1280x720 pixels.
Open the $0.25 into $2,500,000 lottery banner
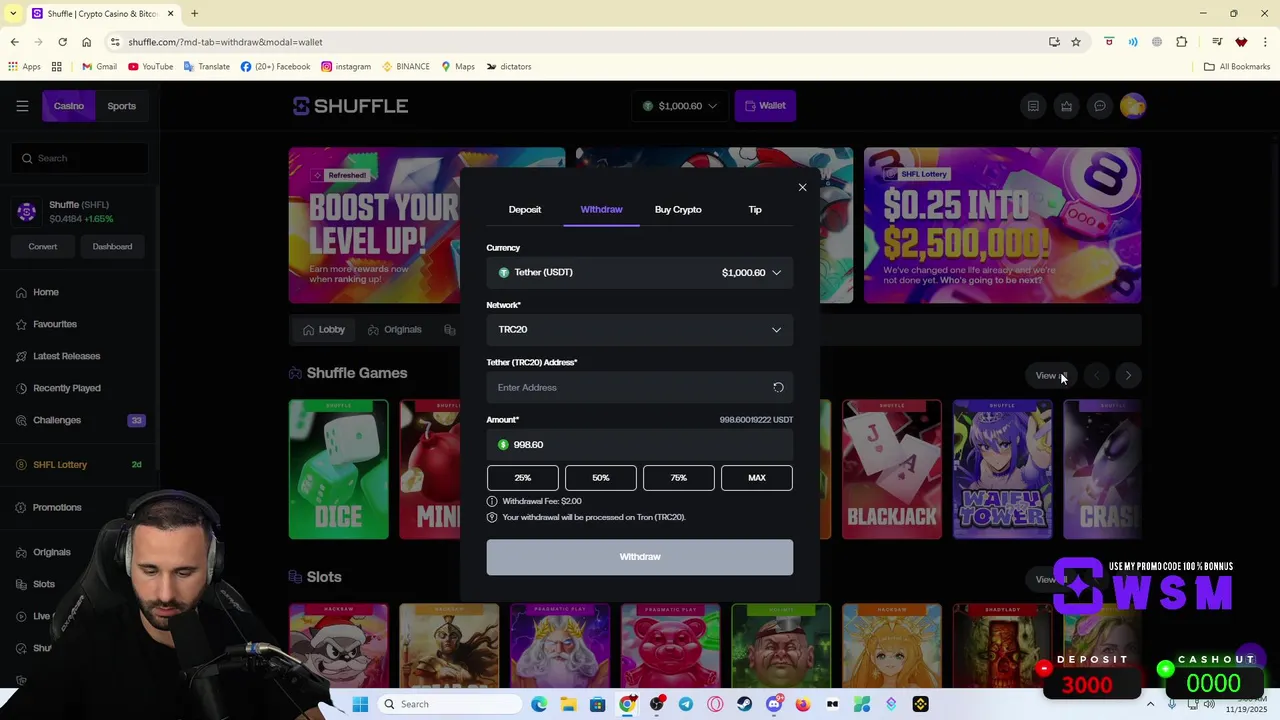tap(1002, 225)
